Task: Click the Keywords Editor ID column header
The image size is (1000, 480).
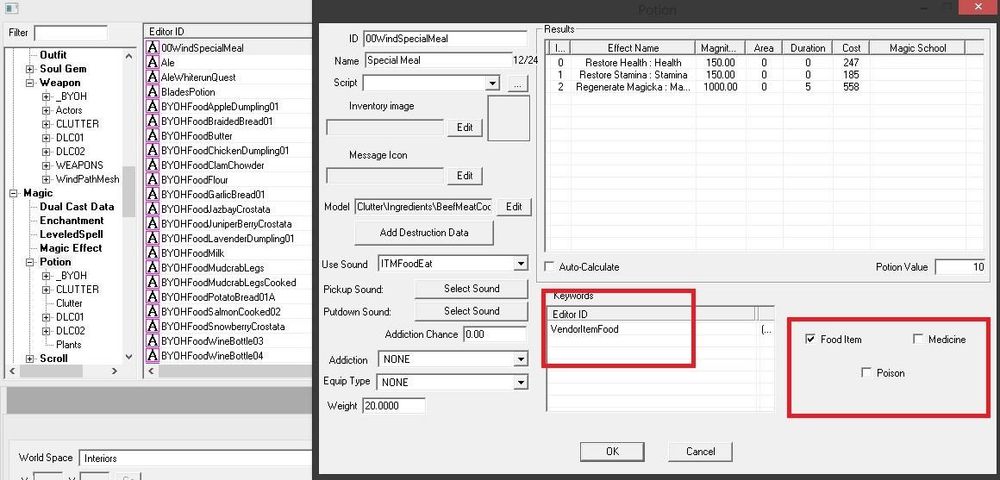Action: (651, 314)
